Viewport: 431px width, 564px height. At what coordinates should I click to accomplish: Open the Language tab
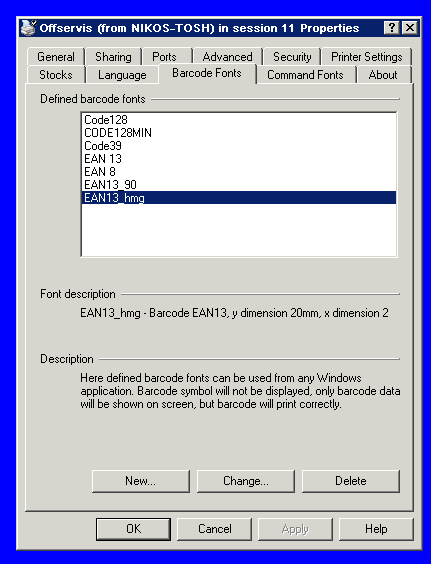(x=122, y=75)
